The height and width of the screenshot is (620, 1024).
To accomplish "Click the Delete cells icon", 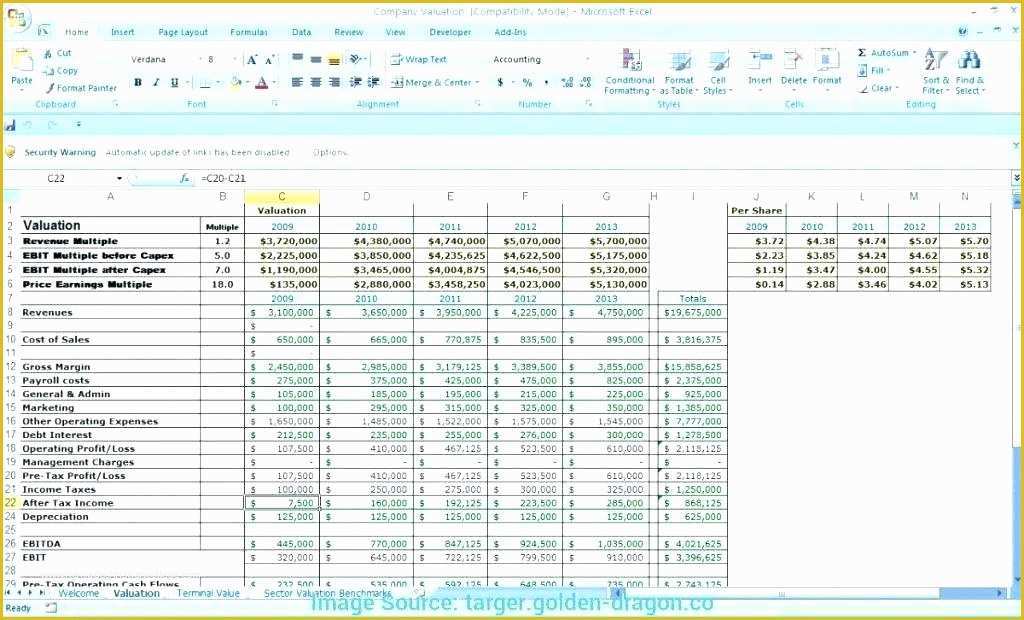I will (794, 60).
